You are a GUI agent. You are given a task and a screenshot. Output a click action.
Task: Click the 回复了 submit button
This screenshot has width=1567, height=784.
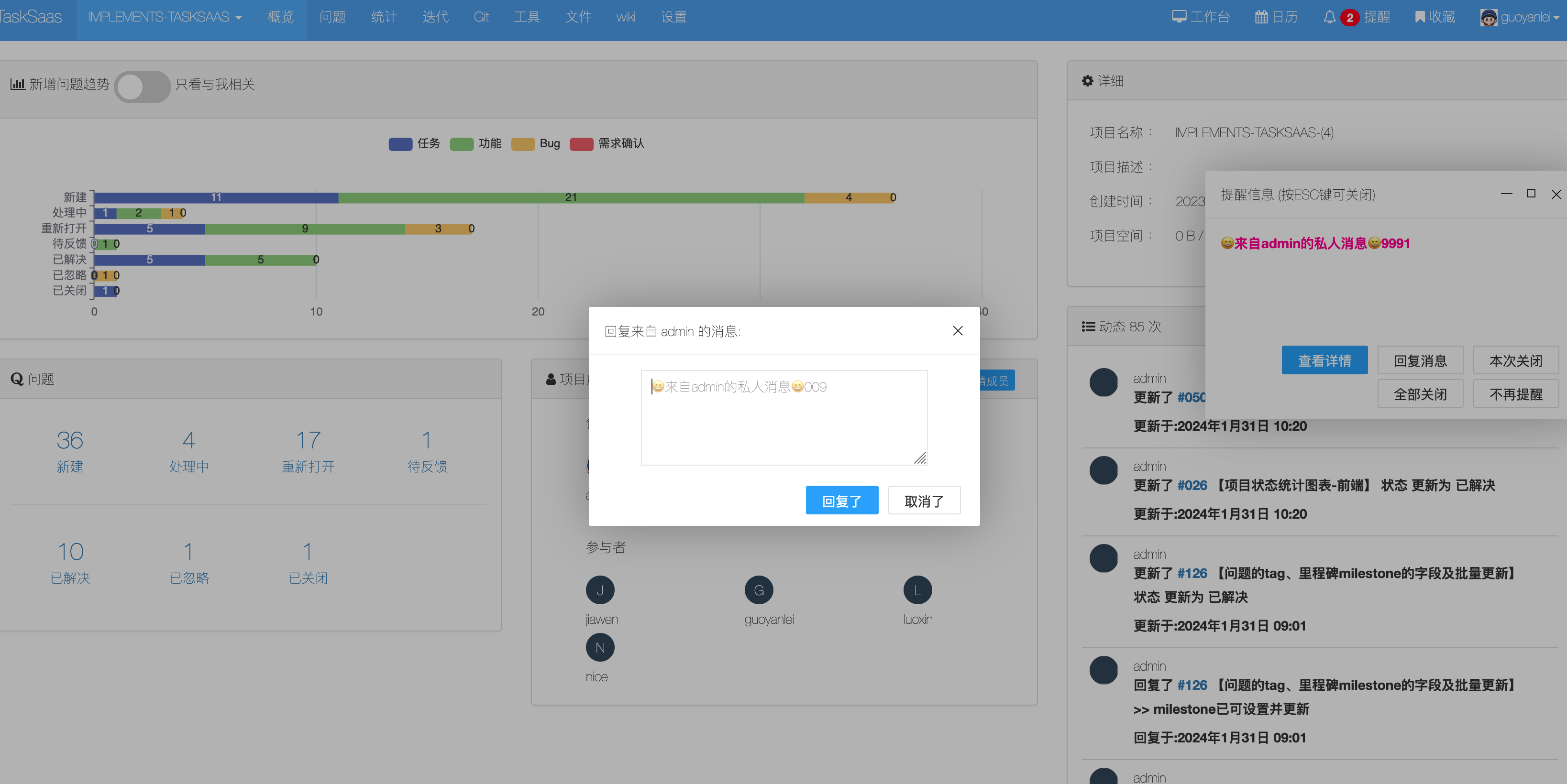[841, 500]
